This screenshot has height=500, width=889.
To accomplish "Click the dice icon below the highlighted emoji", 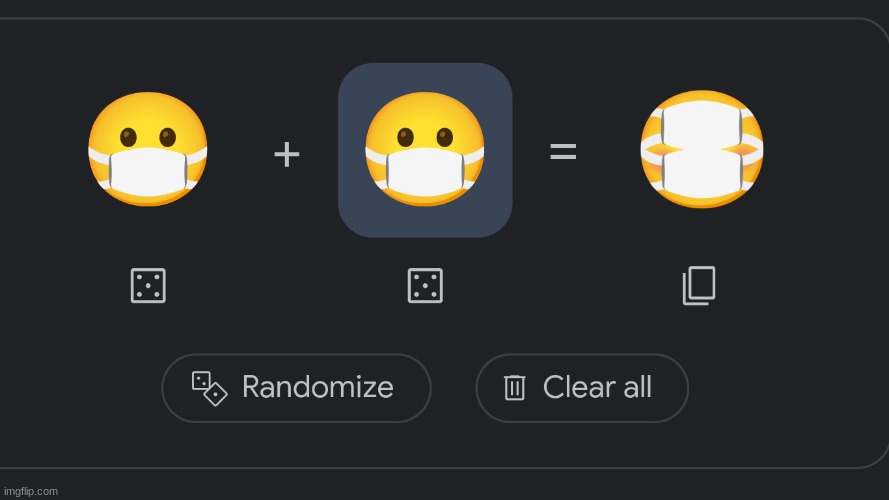I will pos(425,286).
